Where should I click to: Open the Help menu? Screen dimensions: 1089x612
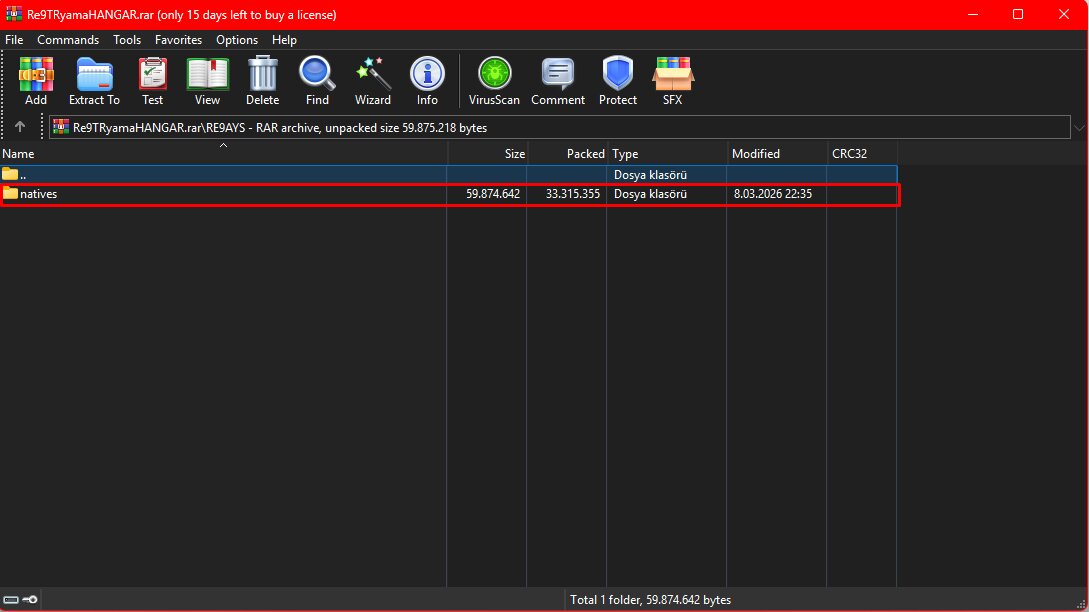tap(284, 40)
